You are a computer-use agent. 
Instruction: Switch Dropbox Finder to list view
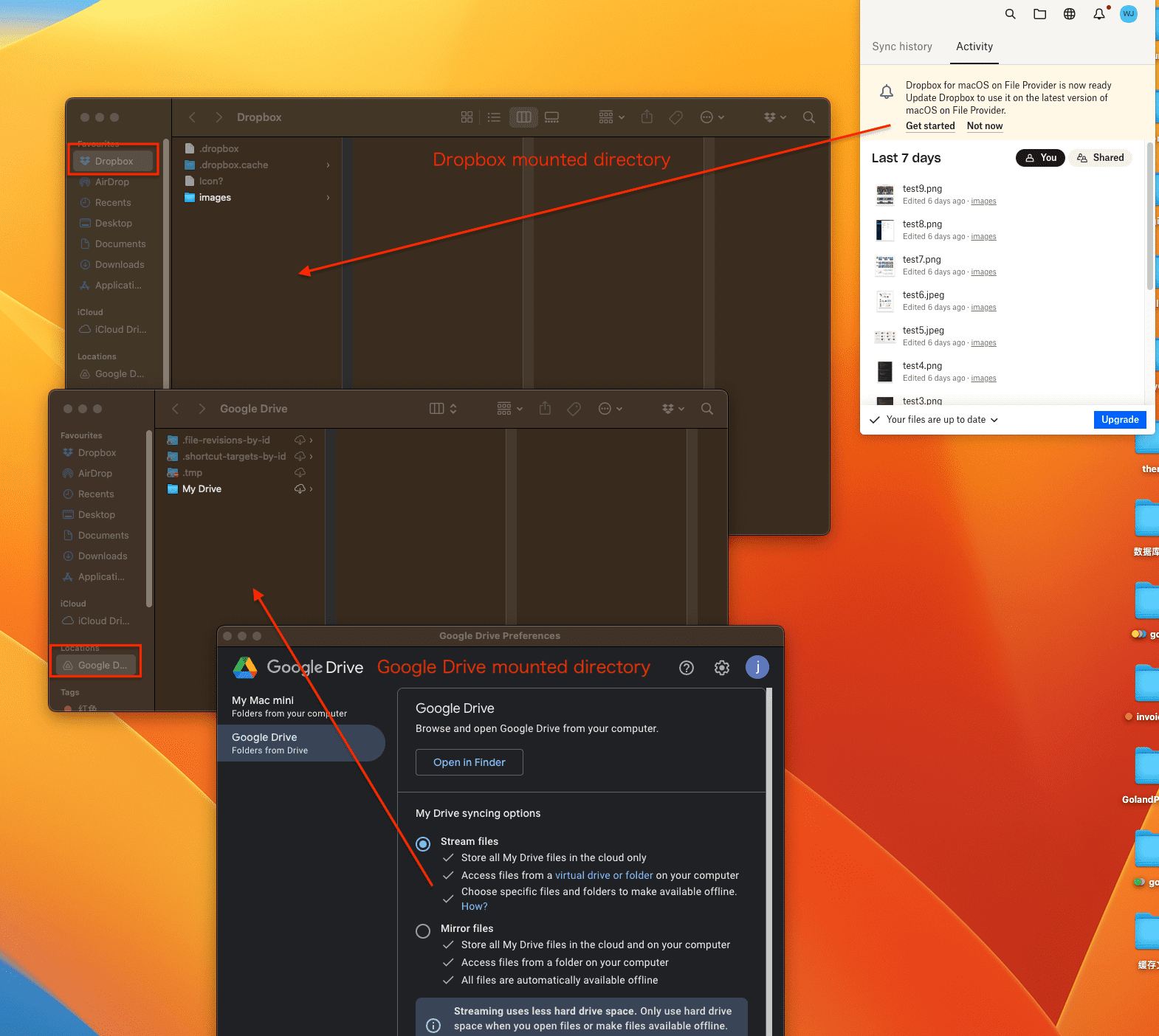(494, 117)
